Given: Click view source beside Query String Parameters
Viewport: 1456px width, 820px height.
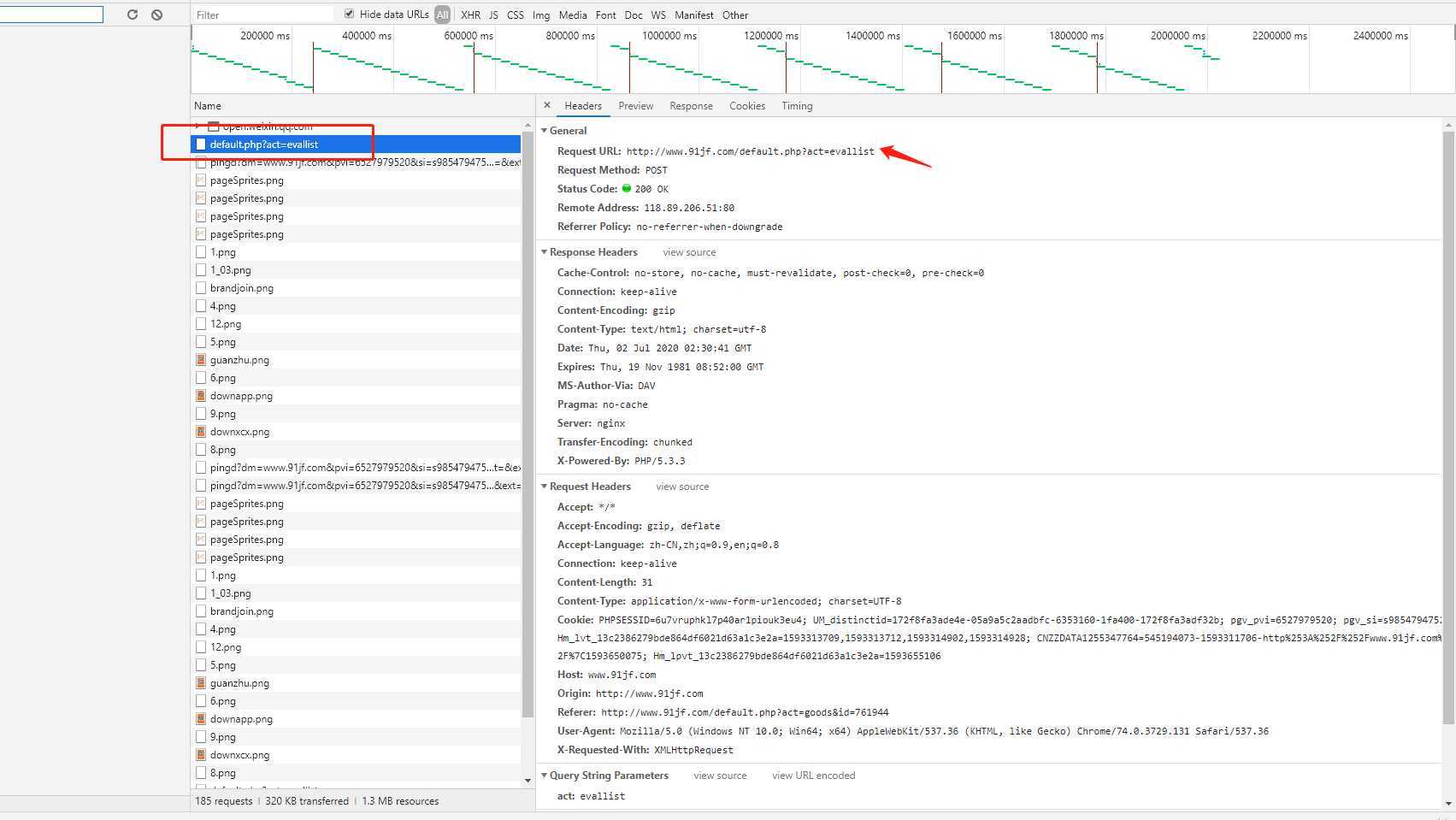Looking at the screenshot, I should (720, 776).
